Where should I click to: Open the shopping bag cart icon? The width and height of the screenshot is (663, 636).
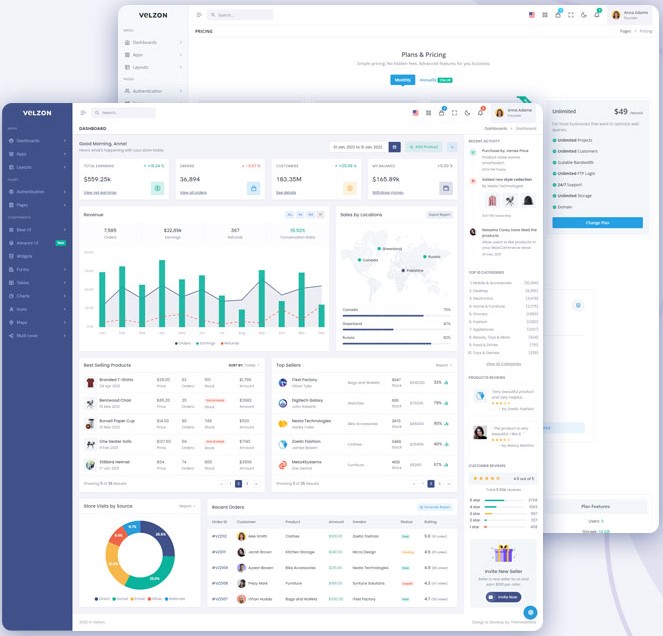click(441, 113)
